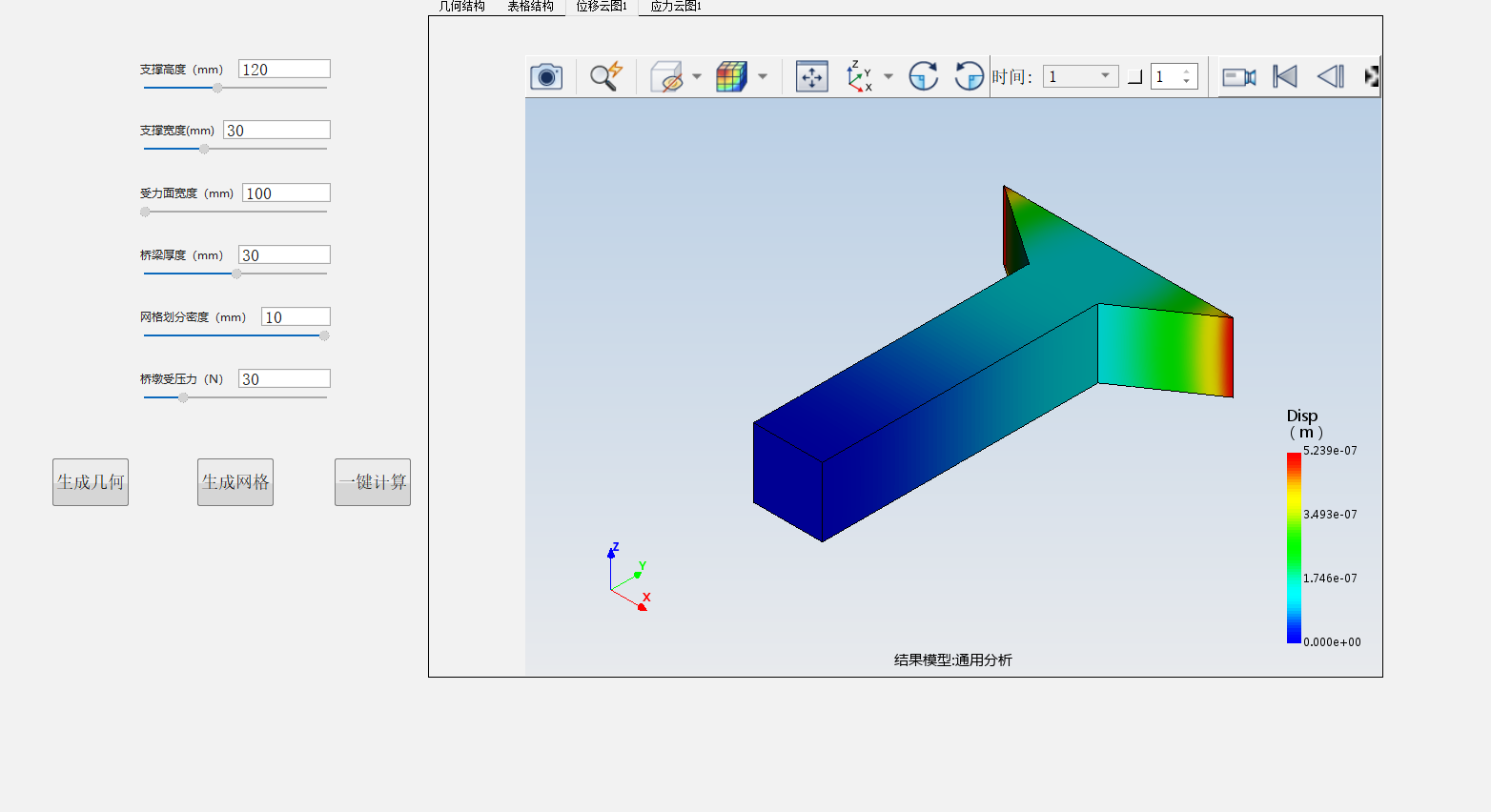This screenshot has width=1491, height=812.
Task: Click the 支撑高度 slider handle
Action: point(217,88)
